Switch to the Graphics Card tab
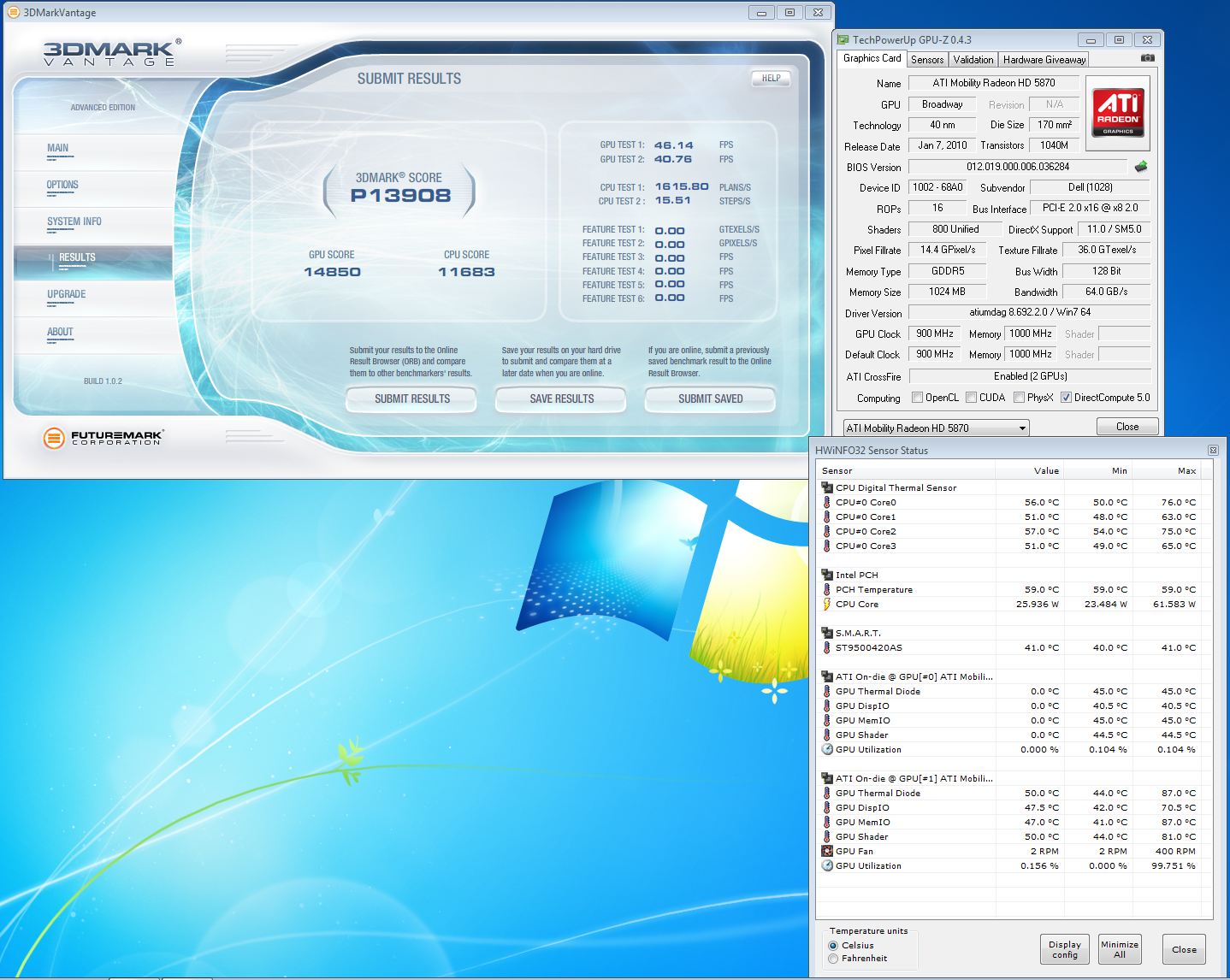 click(x=872, y=58)
